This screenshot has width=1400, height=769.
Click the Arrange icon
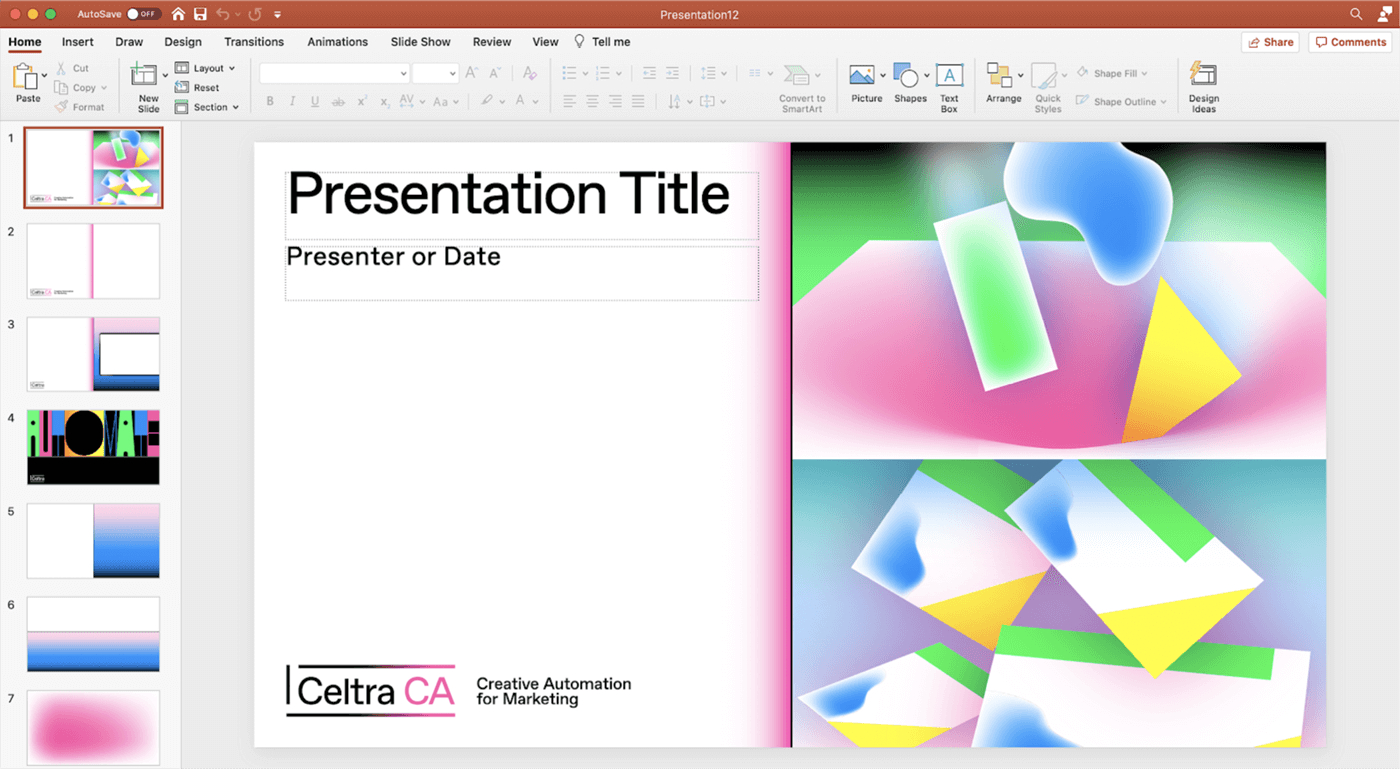point(999,76)
